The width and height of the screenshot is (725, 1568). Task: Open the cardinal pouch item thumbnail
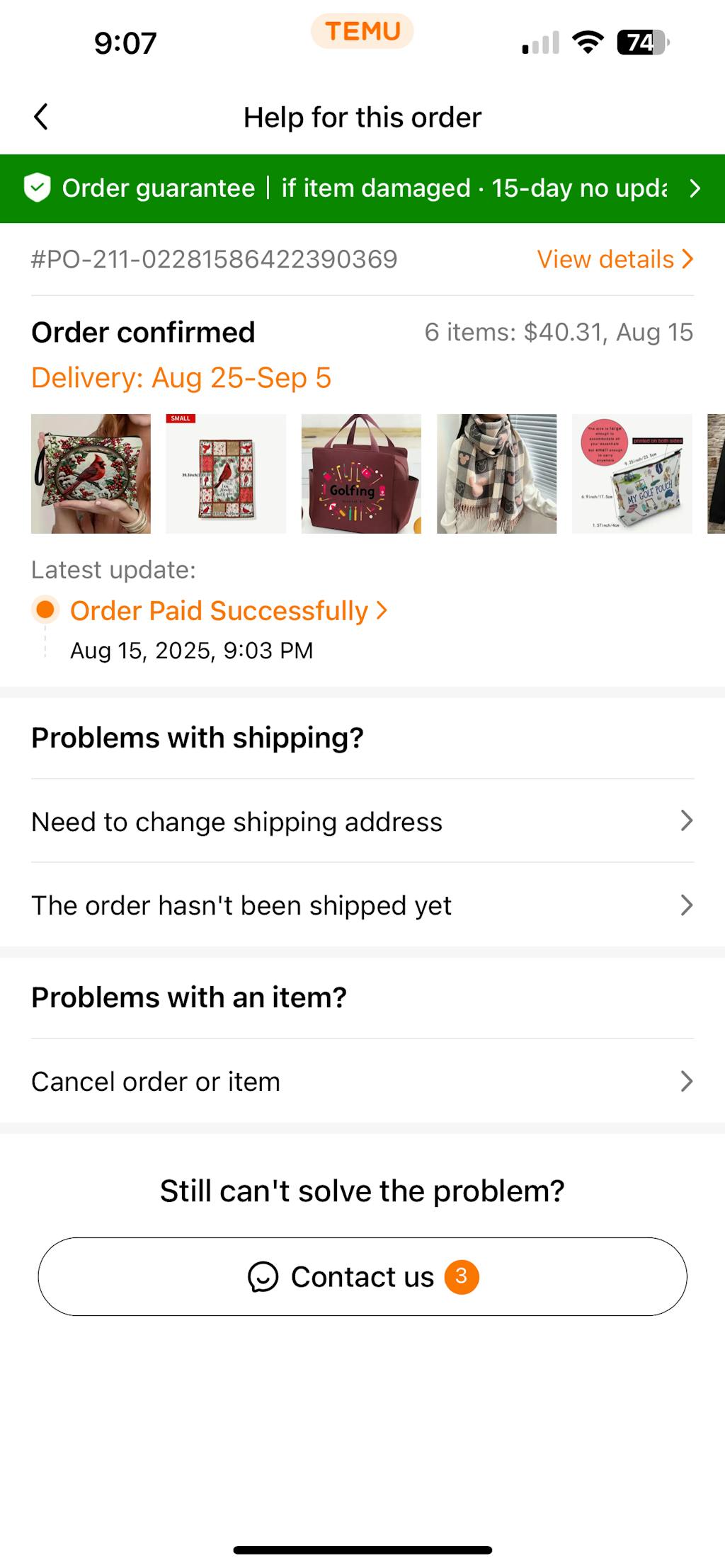[91, 474]
